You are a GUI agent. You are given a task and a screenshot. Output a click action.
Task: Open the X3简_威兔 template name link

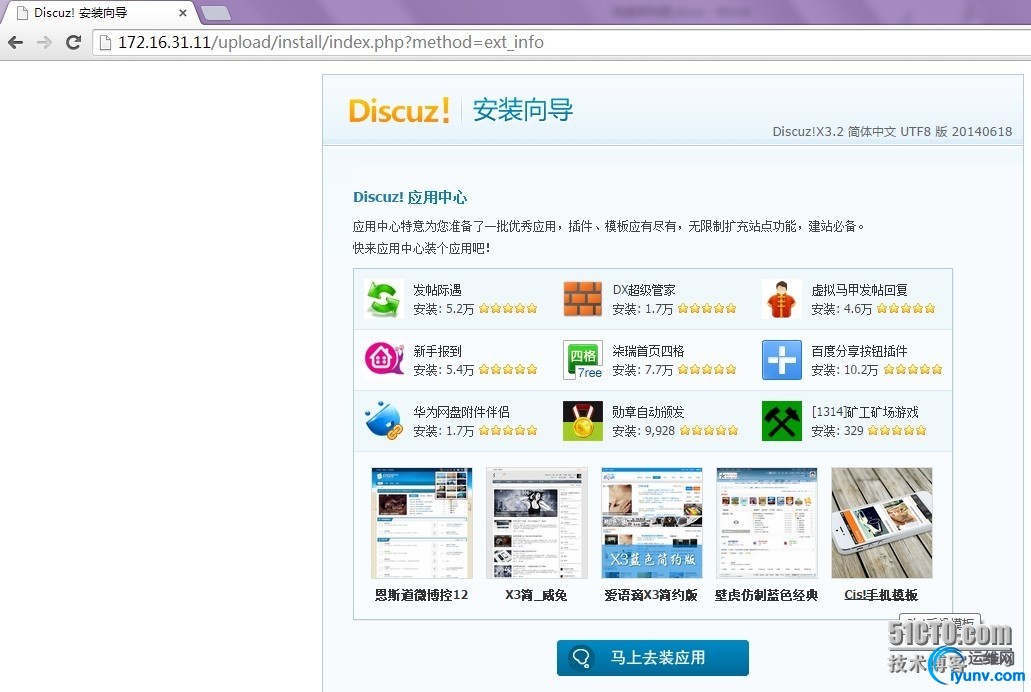[536, 595]
